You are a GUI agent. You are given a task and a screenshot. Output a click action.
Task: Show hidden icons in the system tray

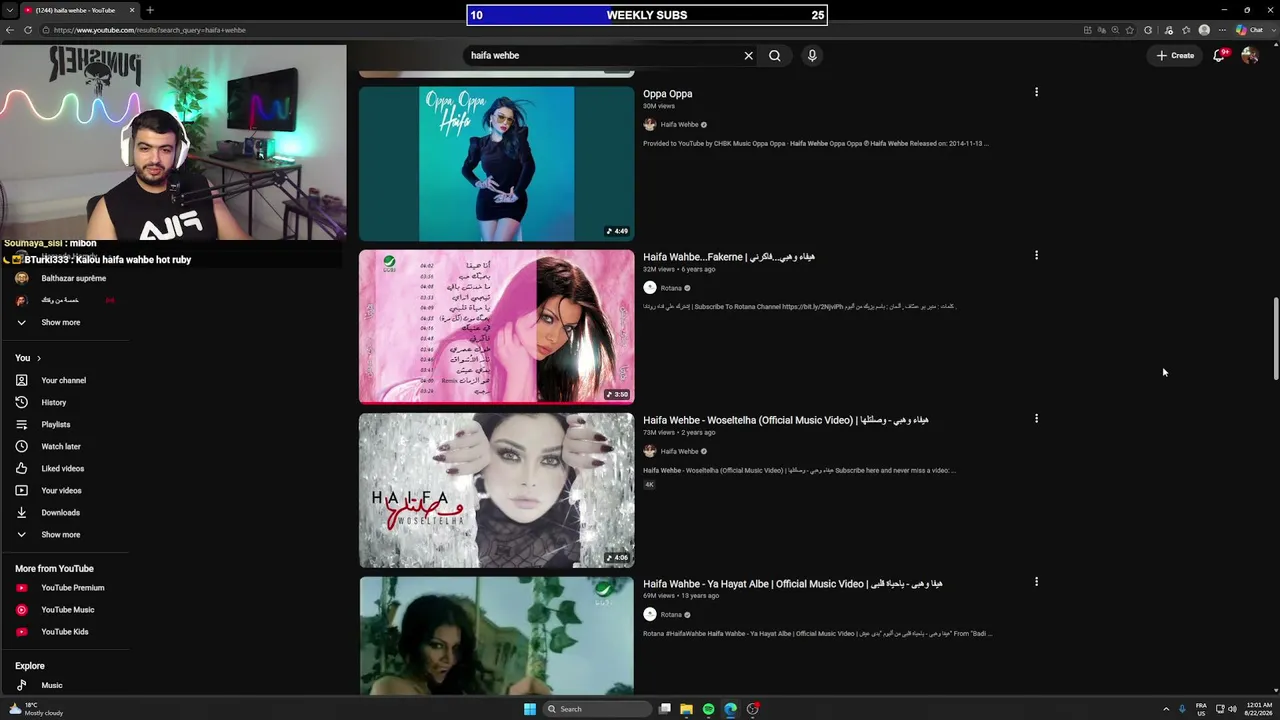(x=1166, y=709)
